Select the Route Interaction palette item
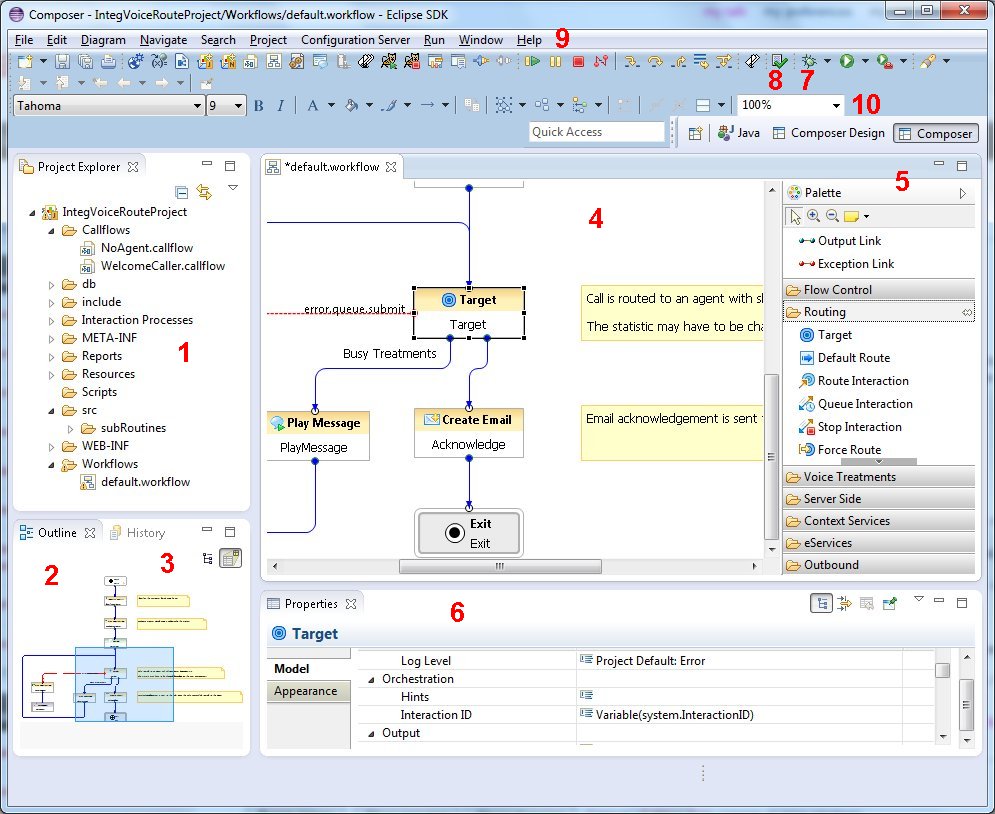 [x=854, y=381]
